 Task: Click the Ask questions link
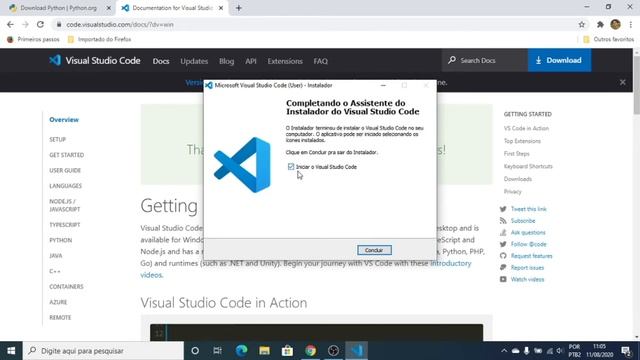[x=528, y=233]
